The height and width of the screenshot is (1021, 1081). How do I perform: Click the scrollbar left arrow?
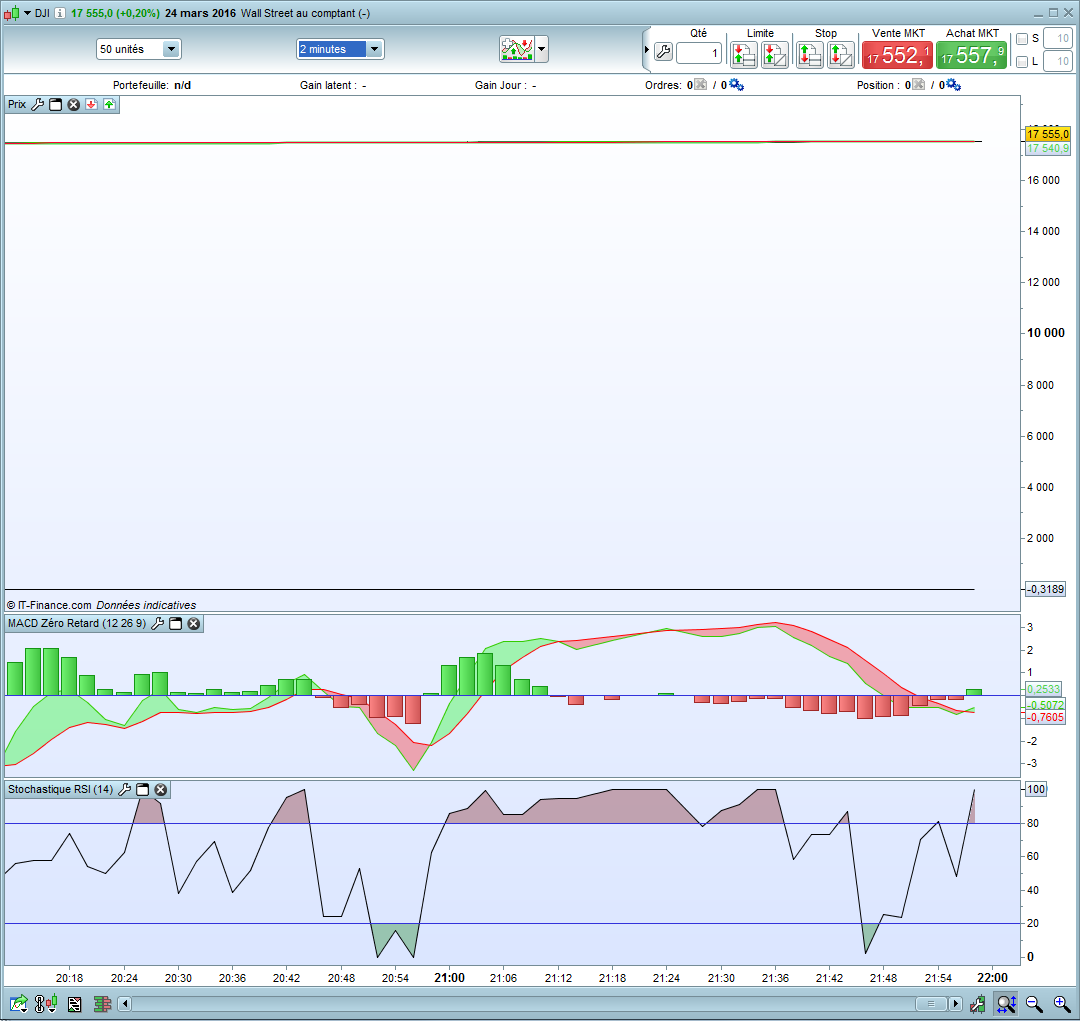pos(125,1004)
